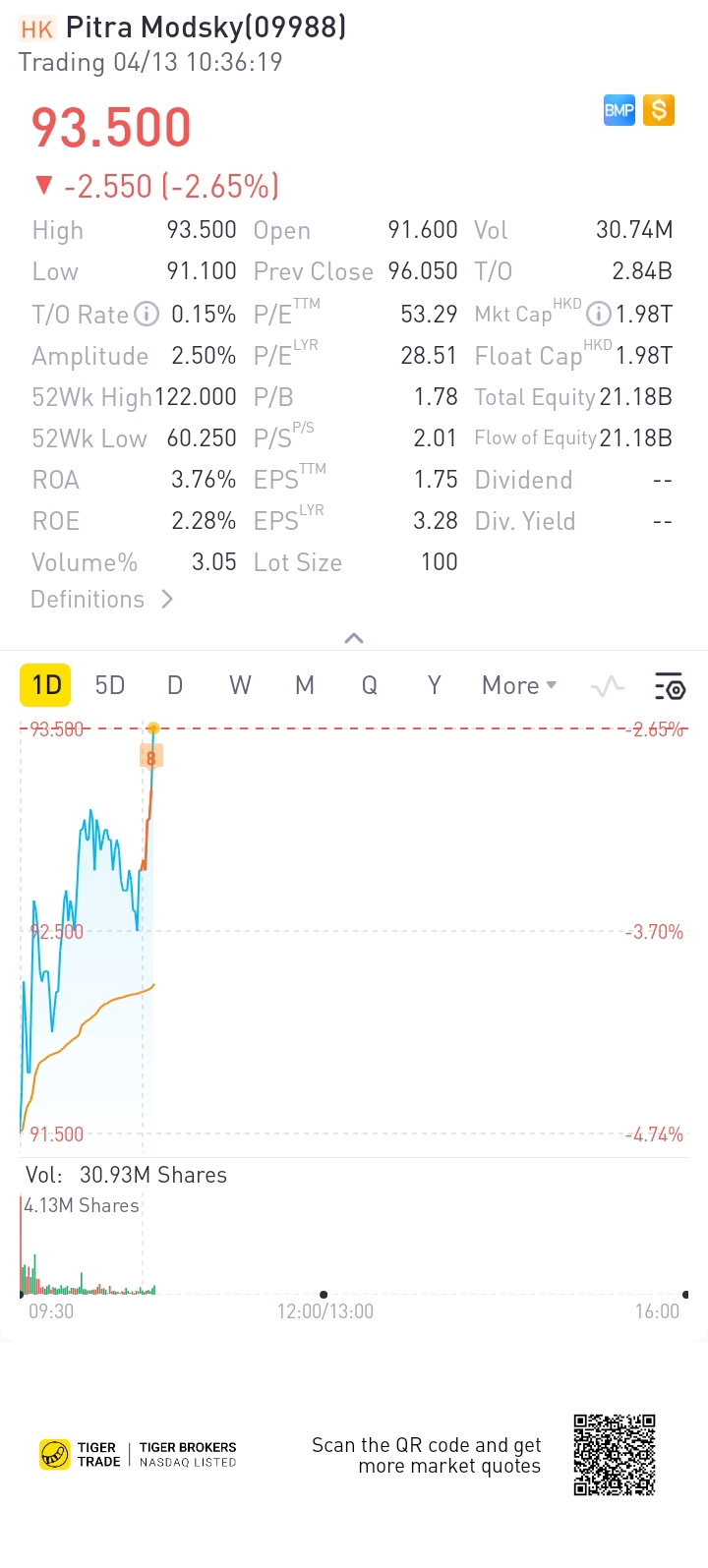Toggle the chart indicator line icon
708x1568 pixels.
[608, 686]
